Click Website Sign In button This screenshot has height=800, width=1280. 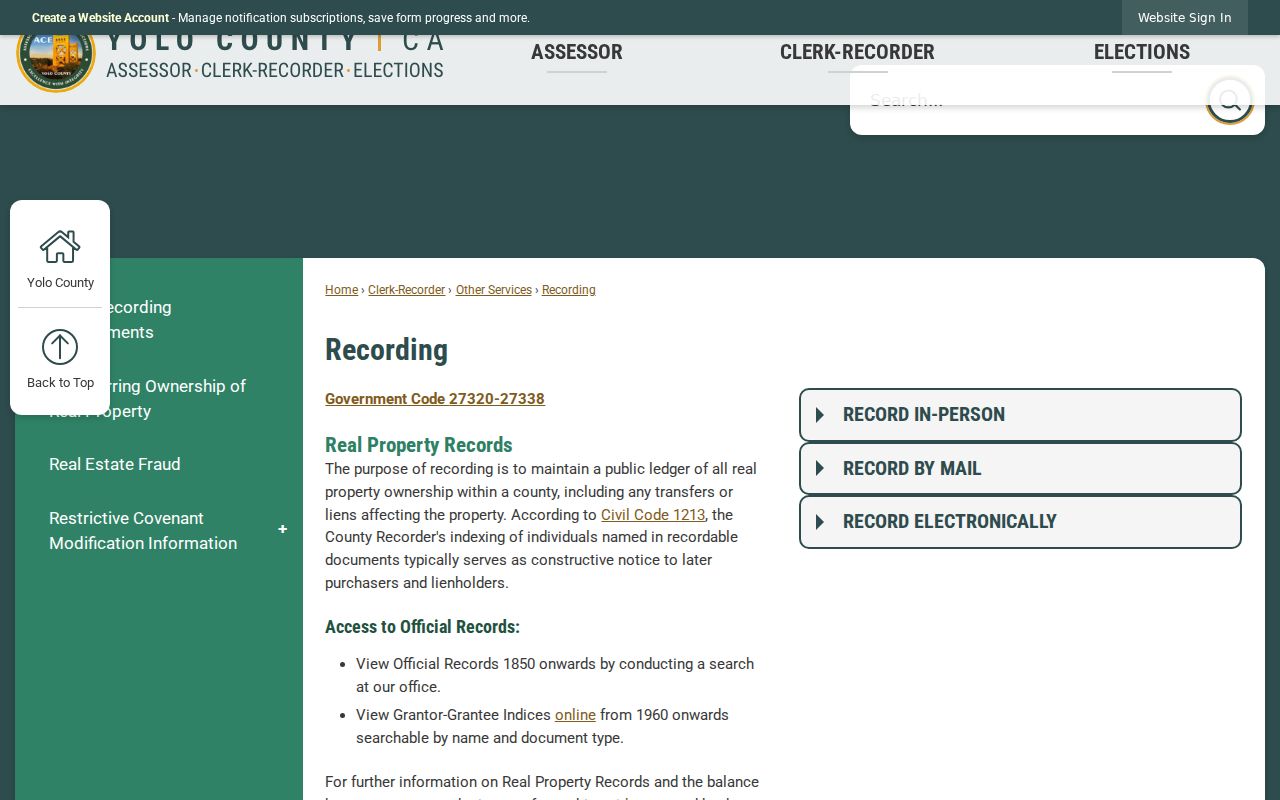tap(1184, 18)
